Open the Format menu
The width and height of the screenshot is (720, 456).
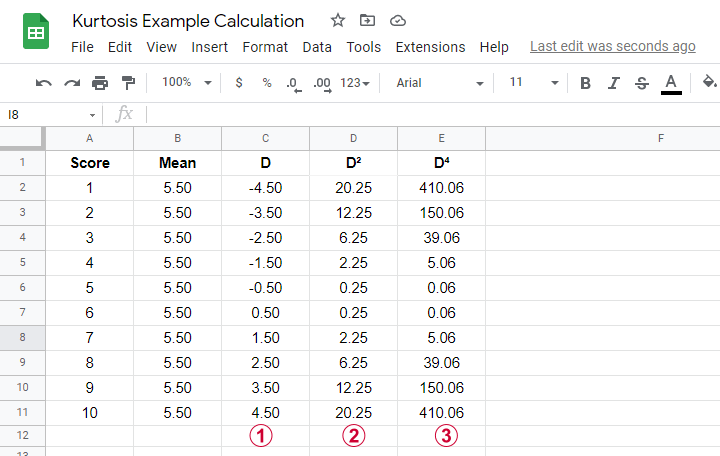coord(265,47)
